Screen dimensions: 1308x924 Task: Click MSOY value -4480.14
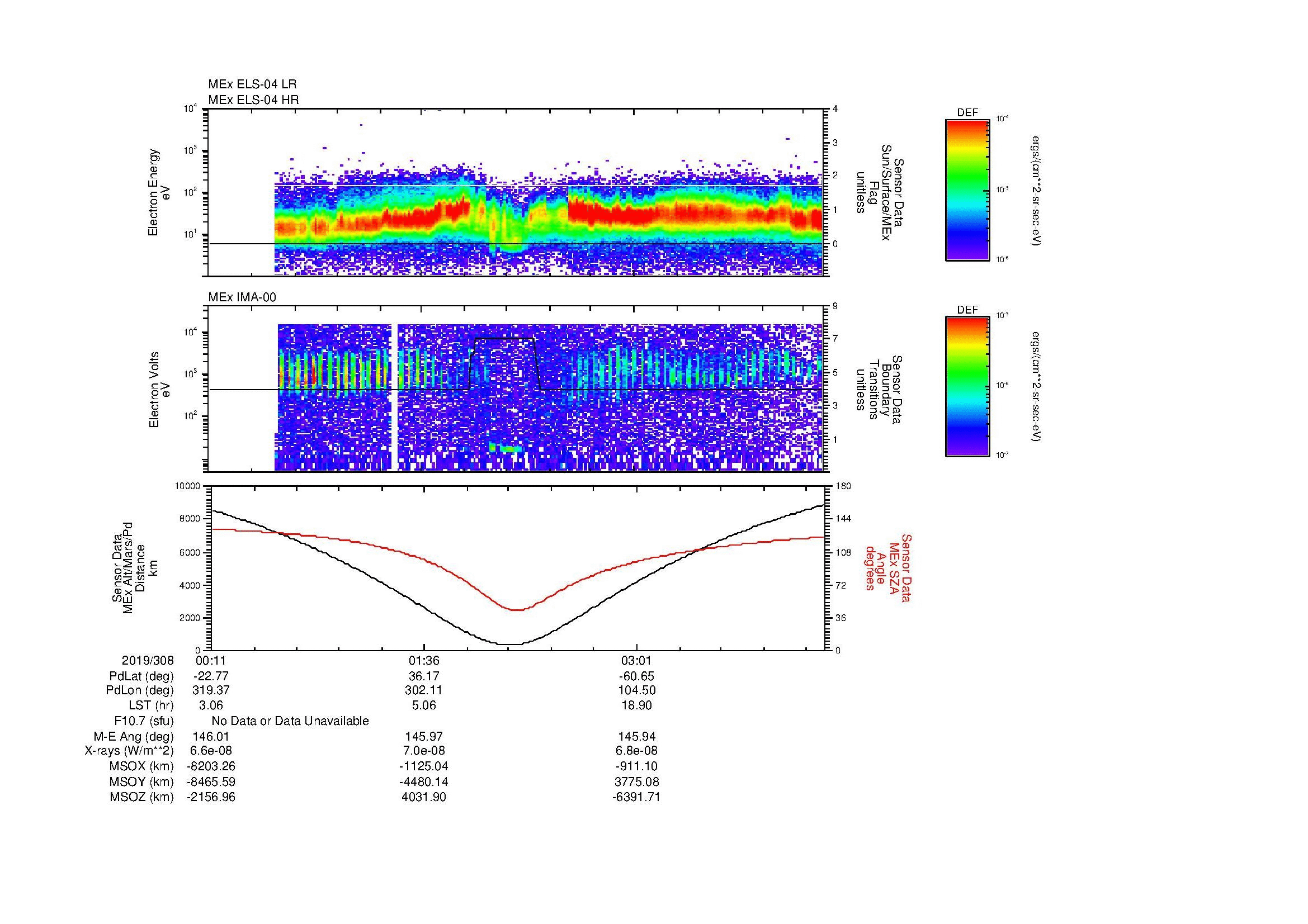424,781
